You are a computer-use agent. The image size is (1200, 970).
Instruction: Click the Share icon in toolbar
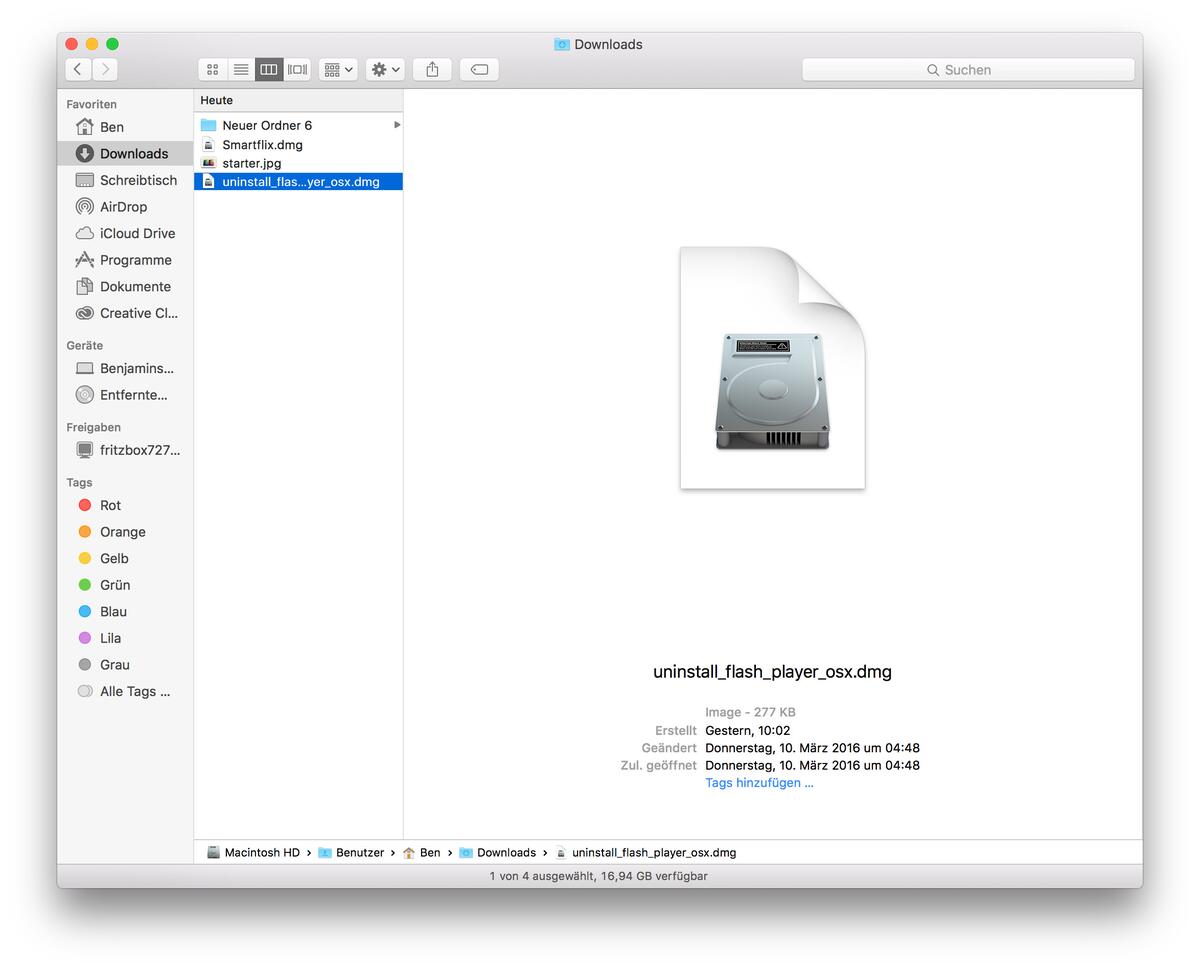point(432,69)
